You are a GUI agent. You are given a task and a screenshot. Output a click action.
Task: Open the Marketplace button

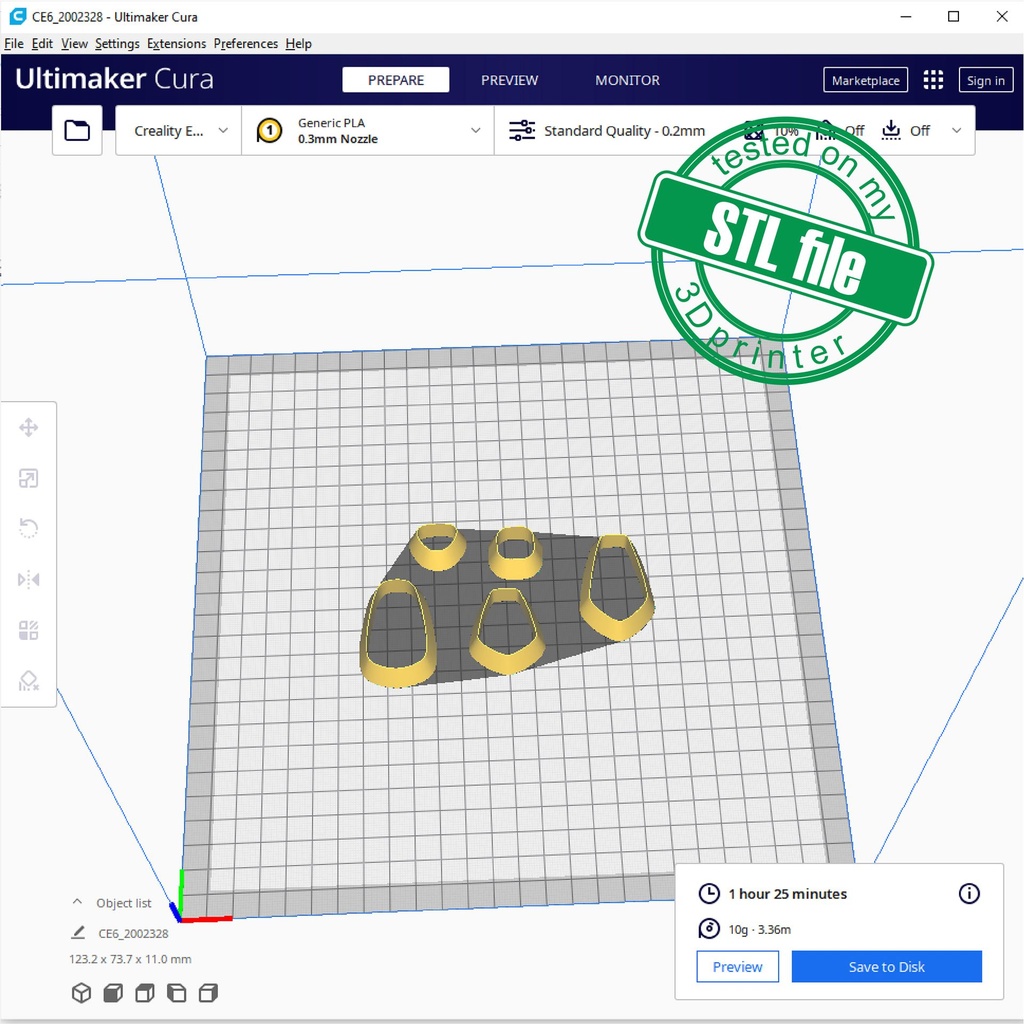pyautogui.click(x=865, y=81)
